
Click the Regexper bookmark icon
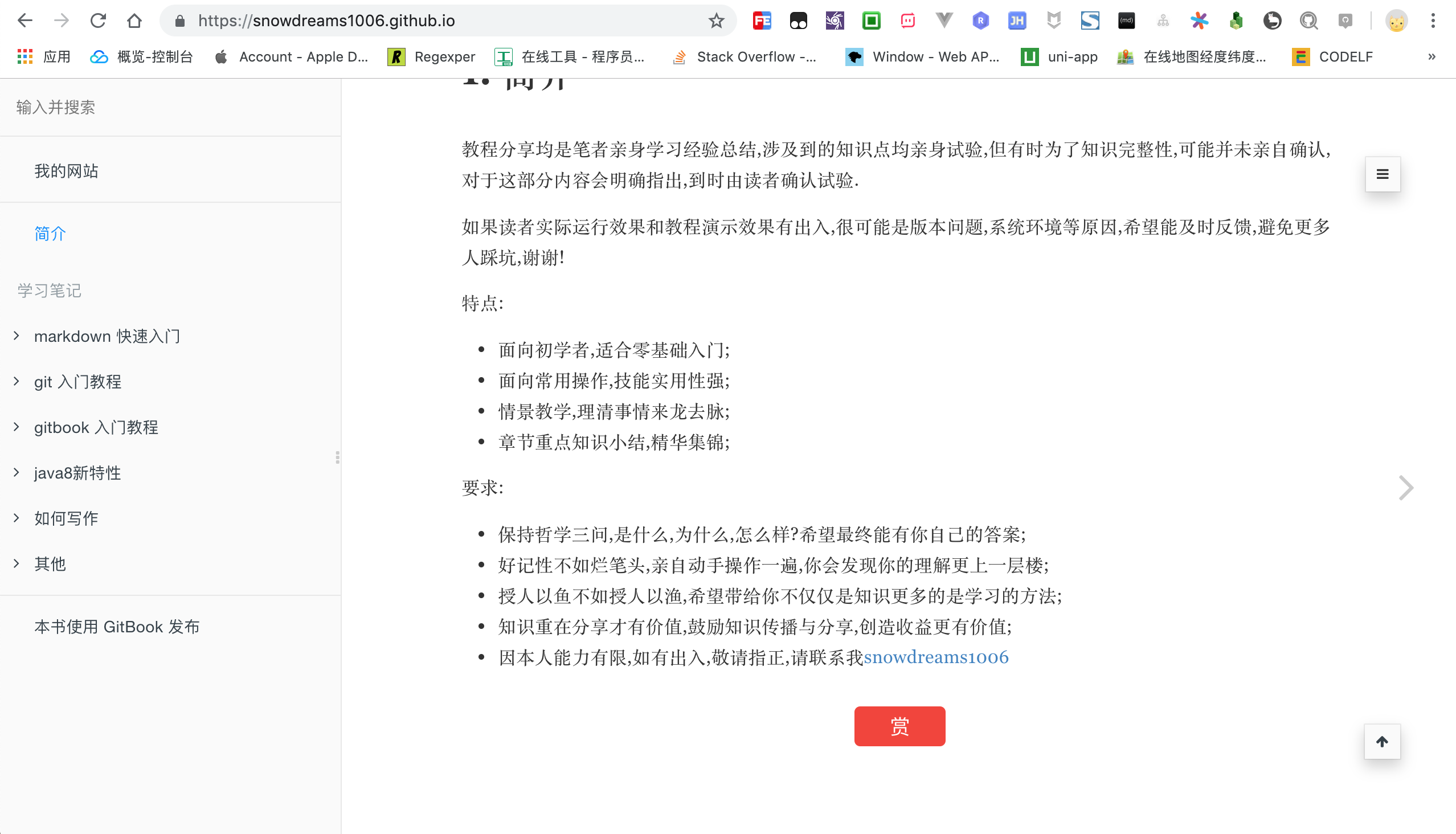tap(396, 56)
